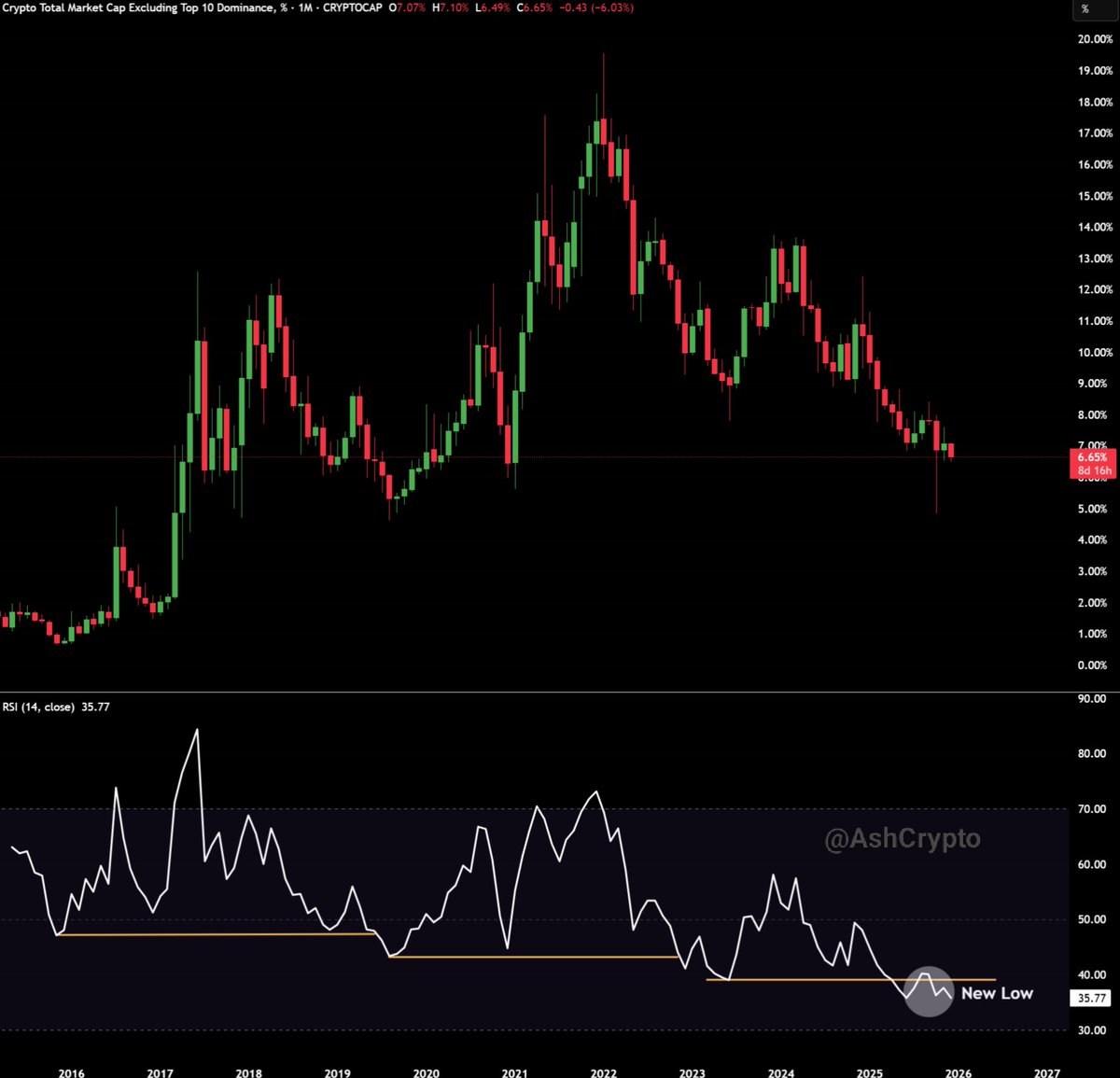Click the percentage unit icon on the price scale

tap(1086, 9)
